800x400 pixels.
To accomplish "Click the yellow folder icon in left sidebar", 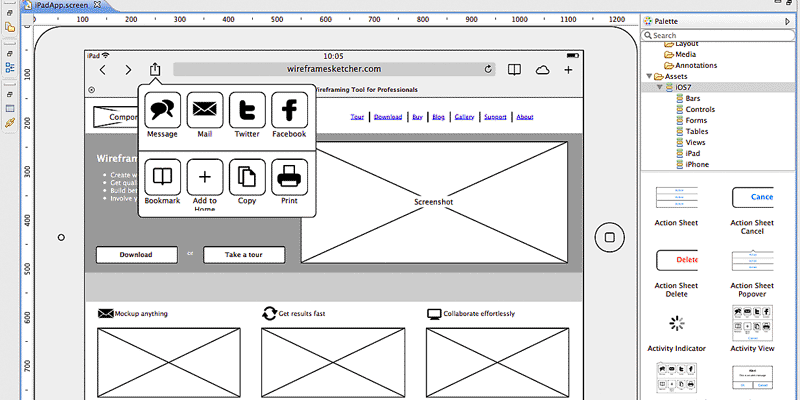I will click(x=10, y=27).
